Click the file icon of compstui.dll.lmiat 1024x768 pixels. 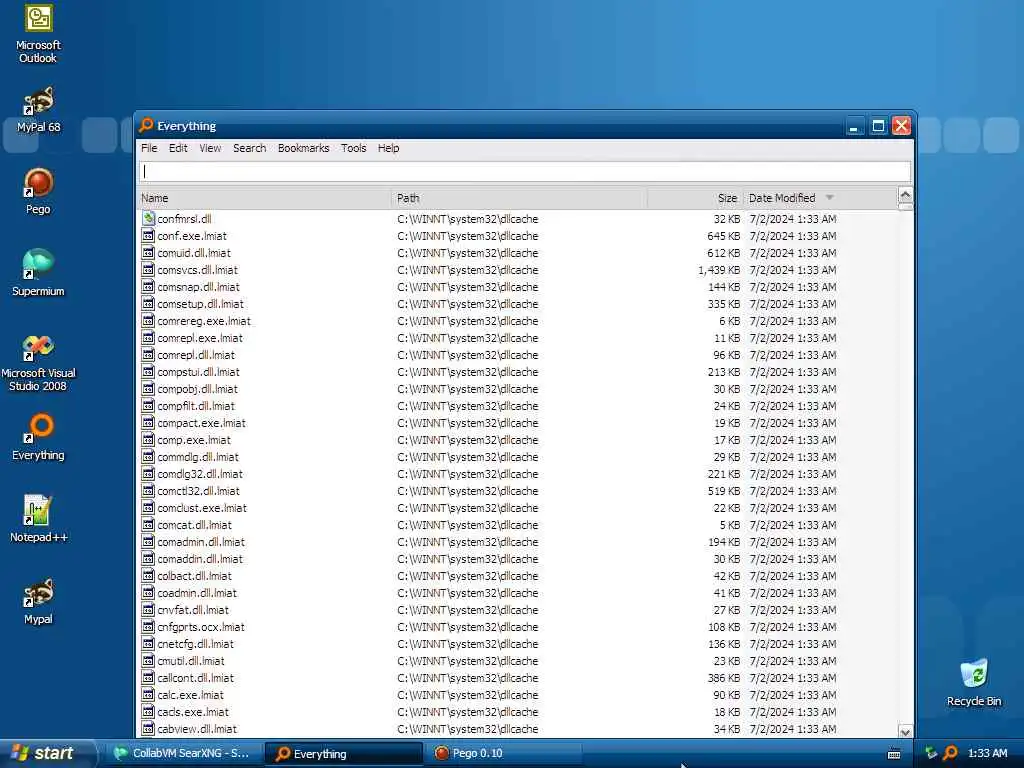pos(148,372)
